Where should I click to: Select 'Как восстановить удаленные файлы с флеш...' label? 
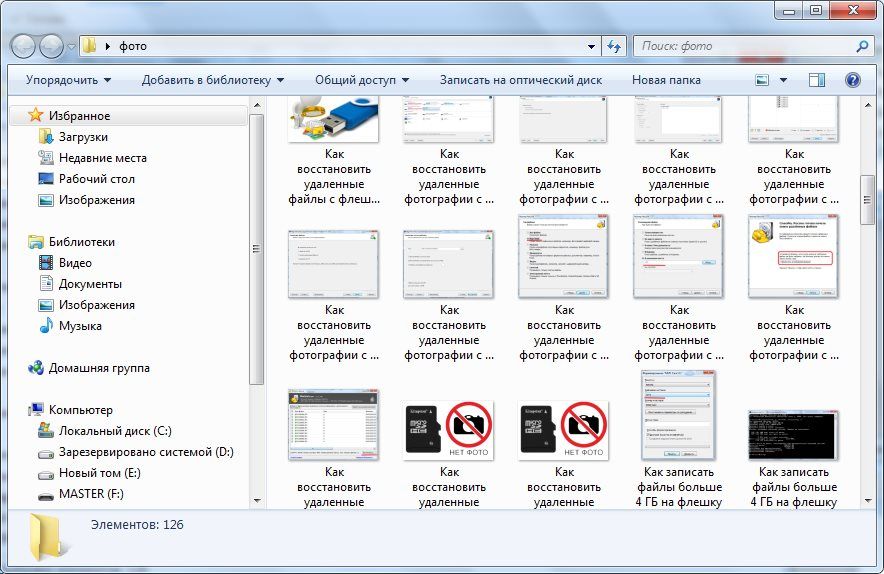(x=334, y=176)
